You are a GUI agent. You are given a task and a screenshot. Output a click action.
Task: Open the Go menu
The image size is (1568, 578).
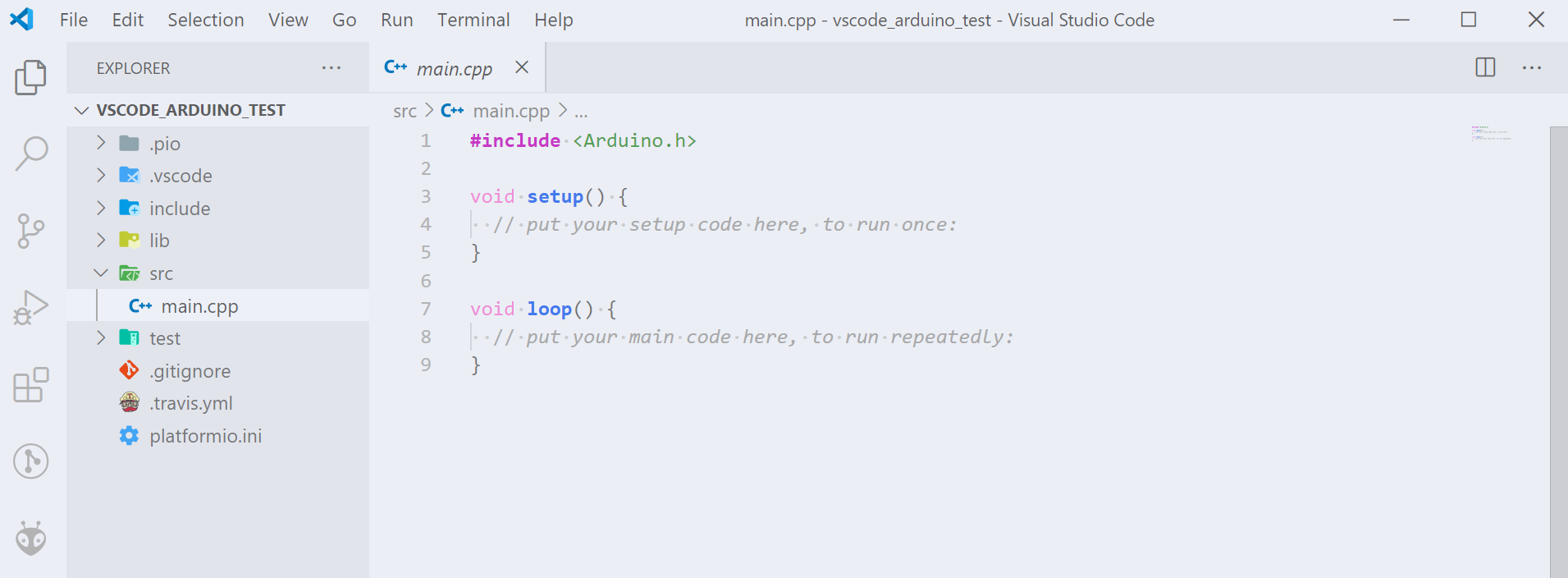pyautogui.click(x=344, y=20)
